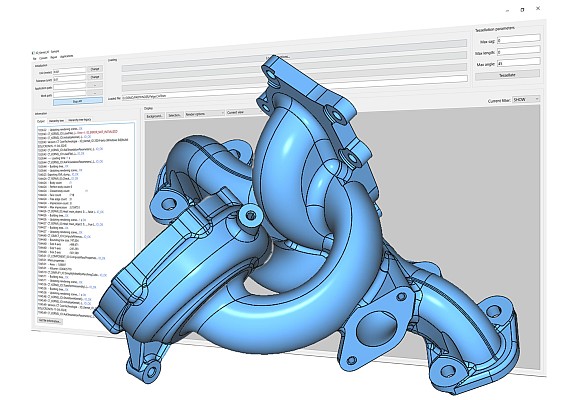Click Change button next to Tolerance field
This screenshot has height=400, width=578.
[95, 77]
